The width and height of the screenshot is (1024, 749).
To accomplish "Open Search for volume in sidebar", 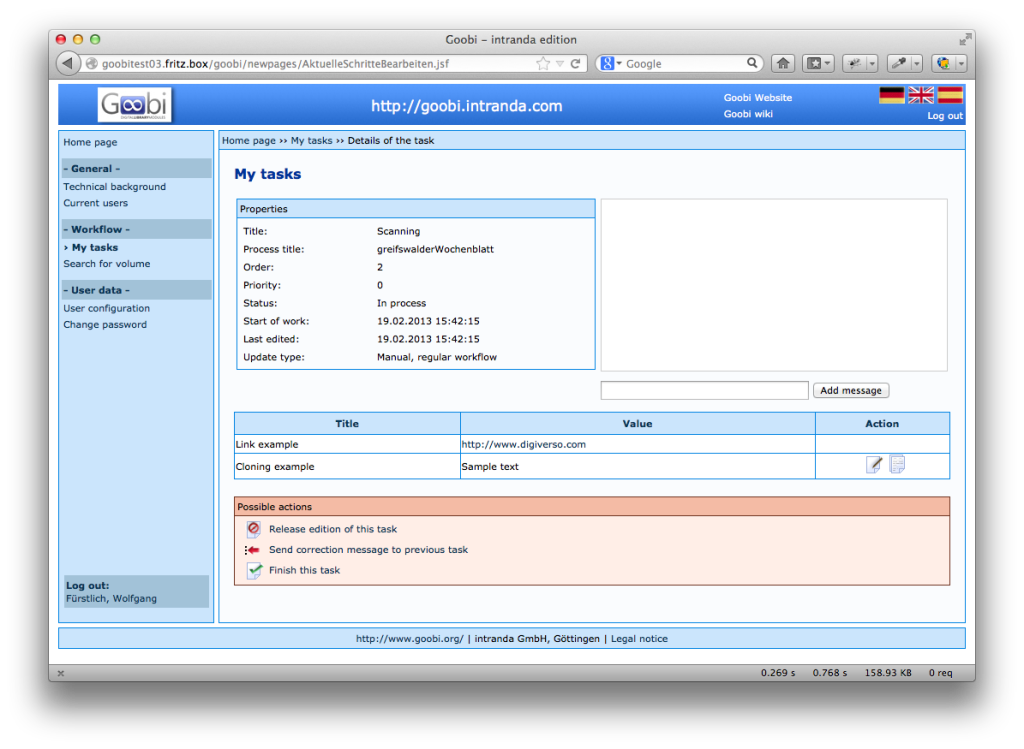I will (106, 263).
